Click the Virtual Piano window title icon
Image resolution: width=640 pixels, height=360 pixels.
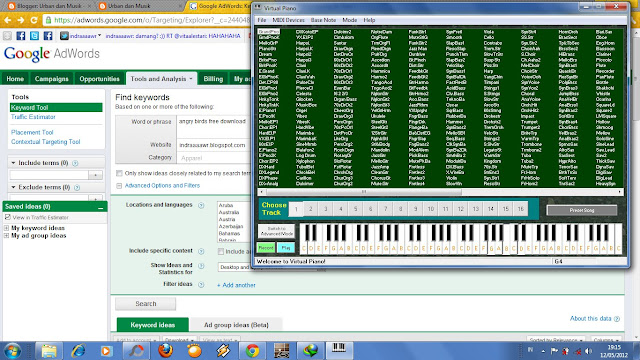[258, 8]
